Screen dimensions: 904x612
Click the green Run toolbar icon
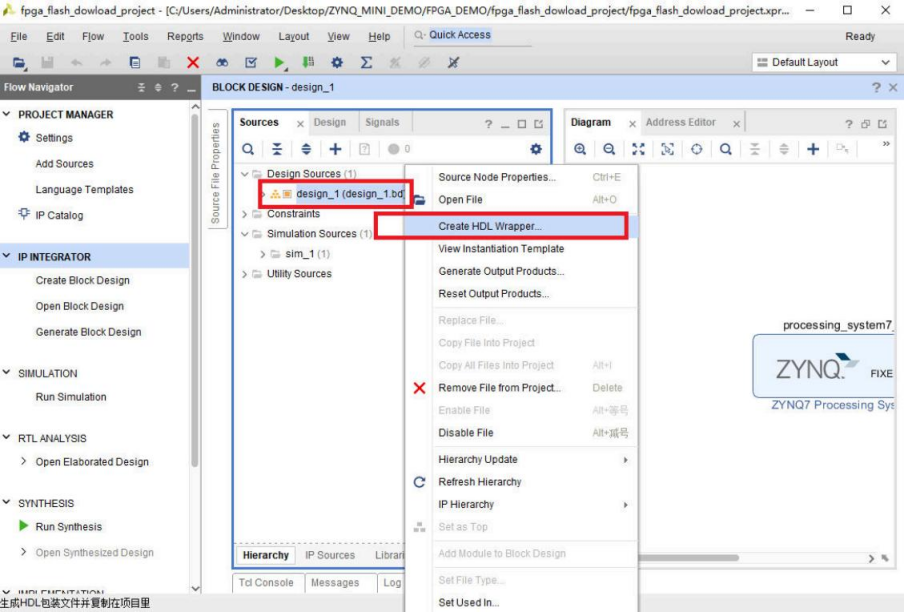279,62
